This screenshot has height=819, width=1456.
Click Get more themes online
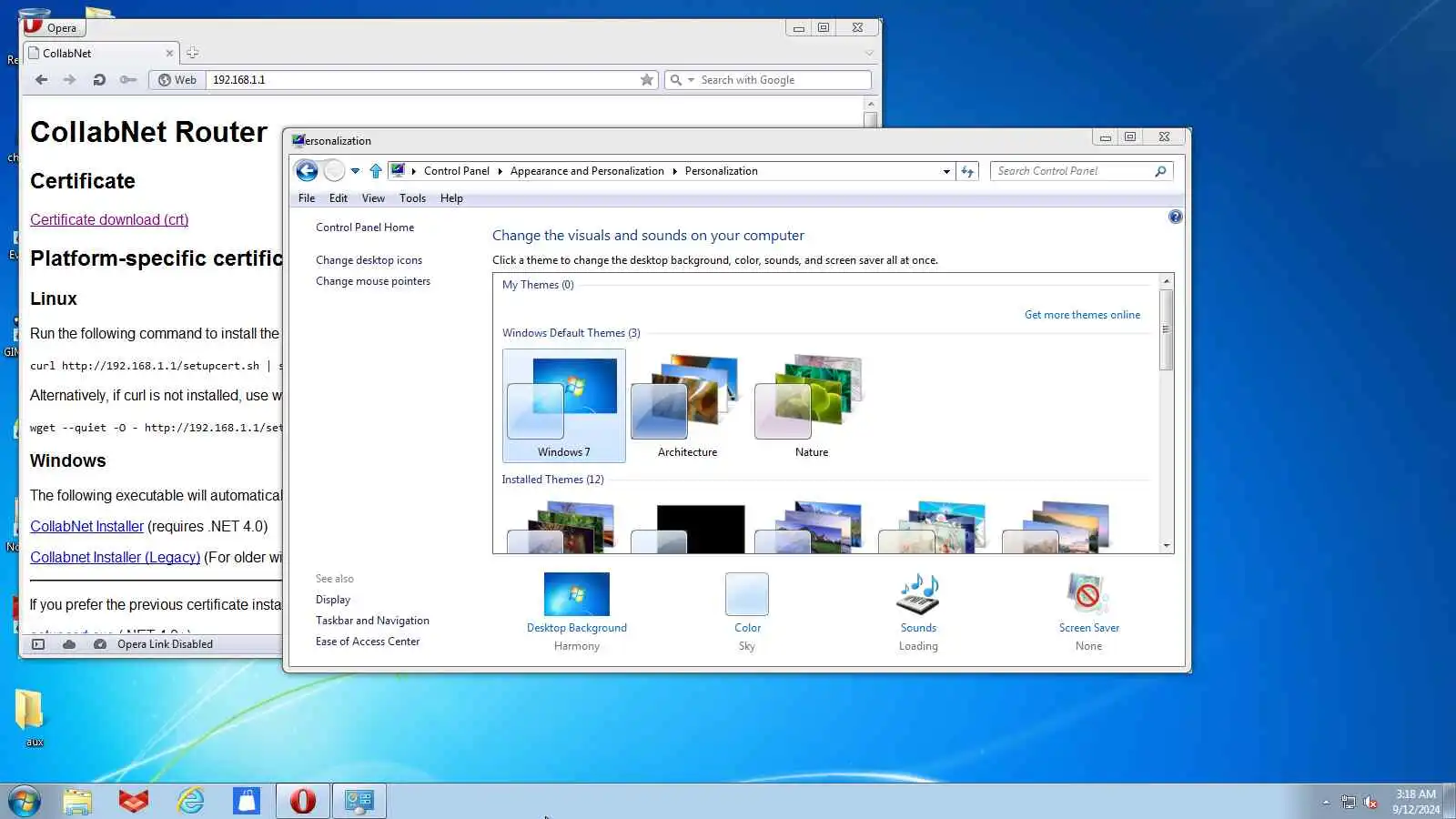pos(1082,315)
